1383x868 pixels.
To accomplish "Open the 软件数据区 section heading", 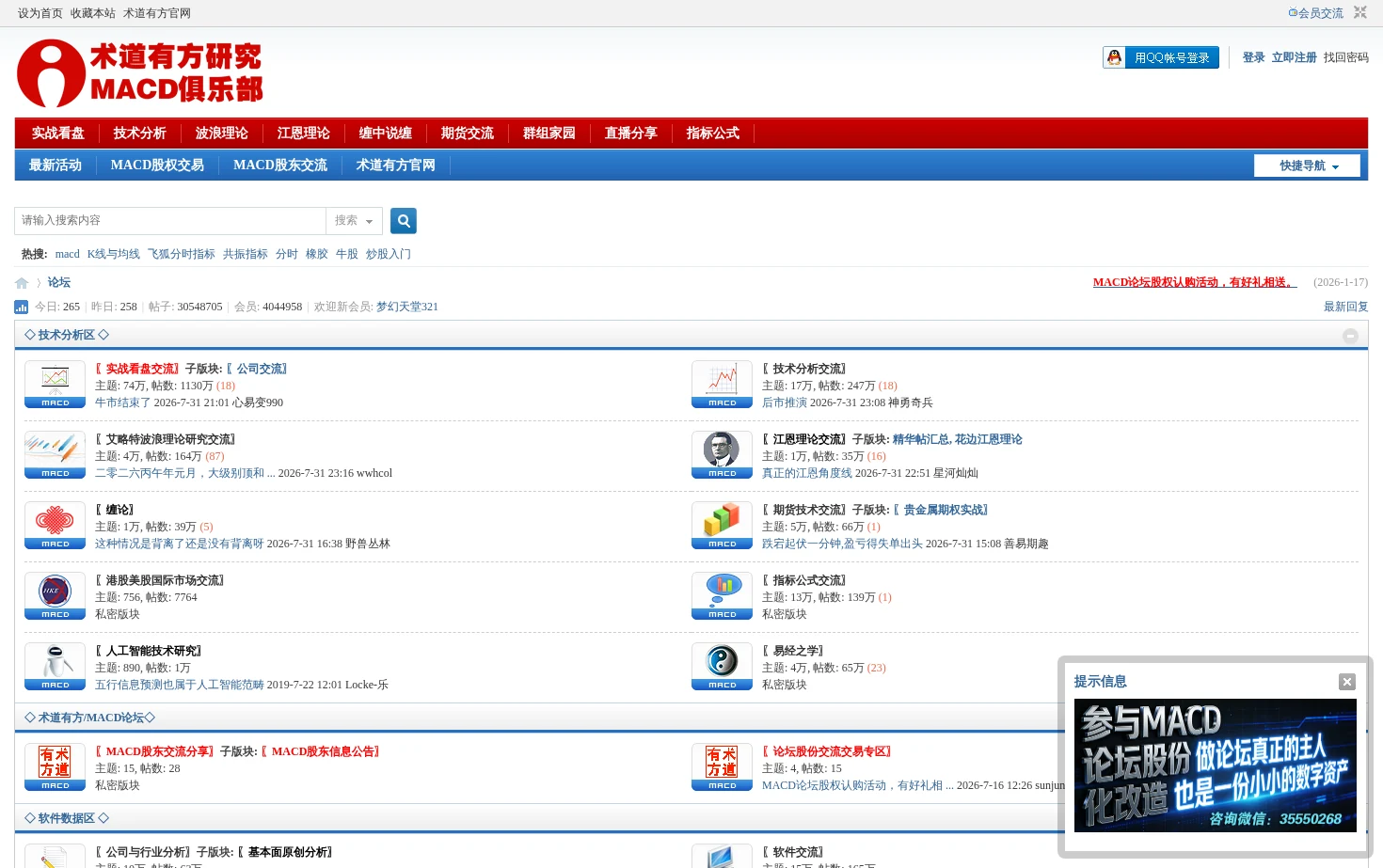I will coord(67,818).
